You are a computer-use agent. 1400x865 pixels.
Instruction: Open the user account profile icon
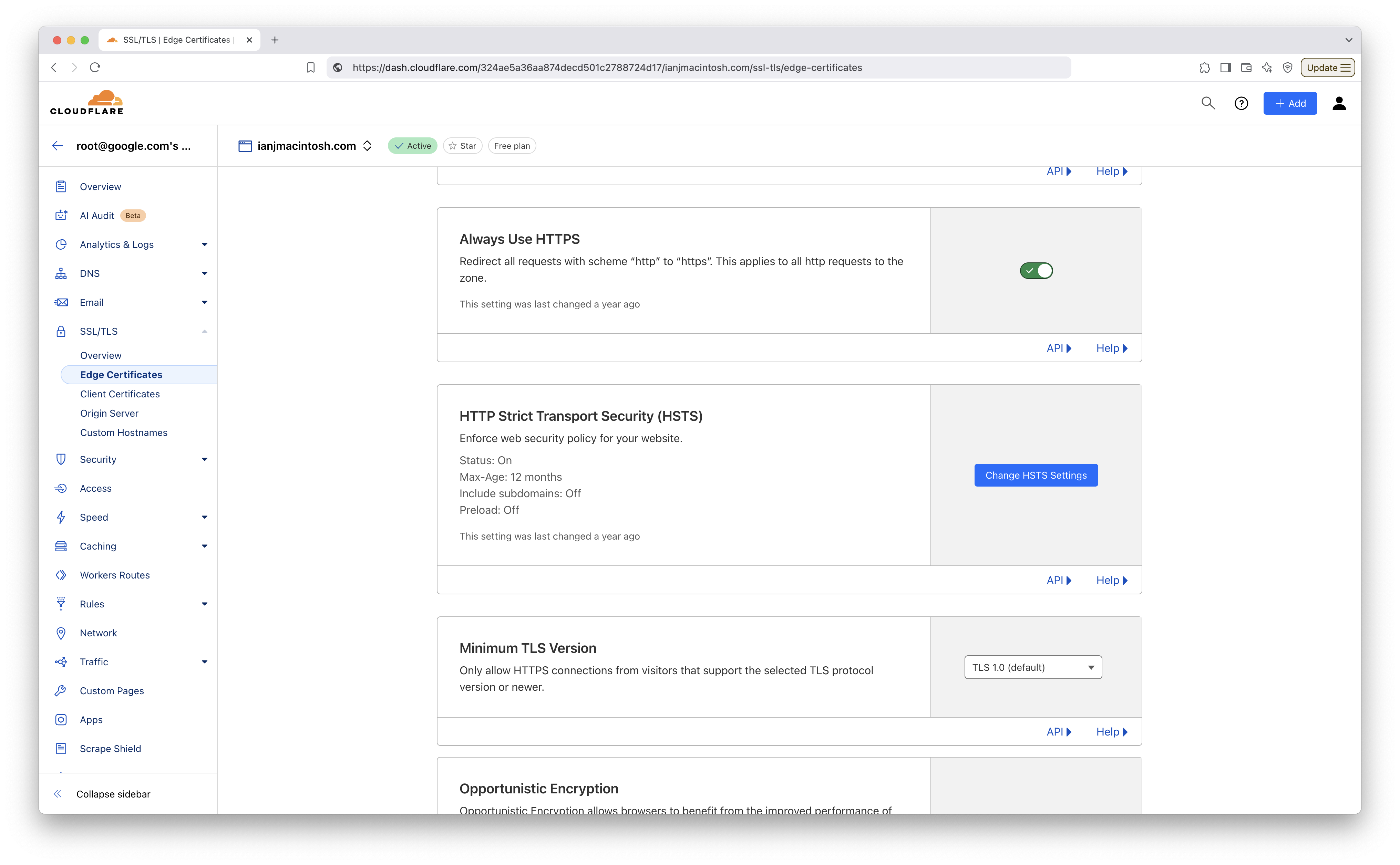[x=1339, y=104]
